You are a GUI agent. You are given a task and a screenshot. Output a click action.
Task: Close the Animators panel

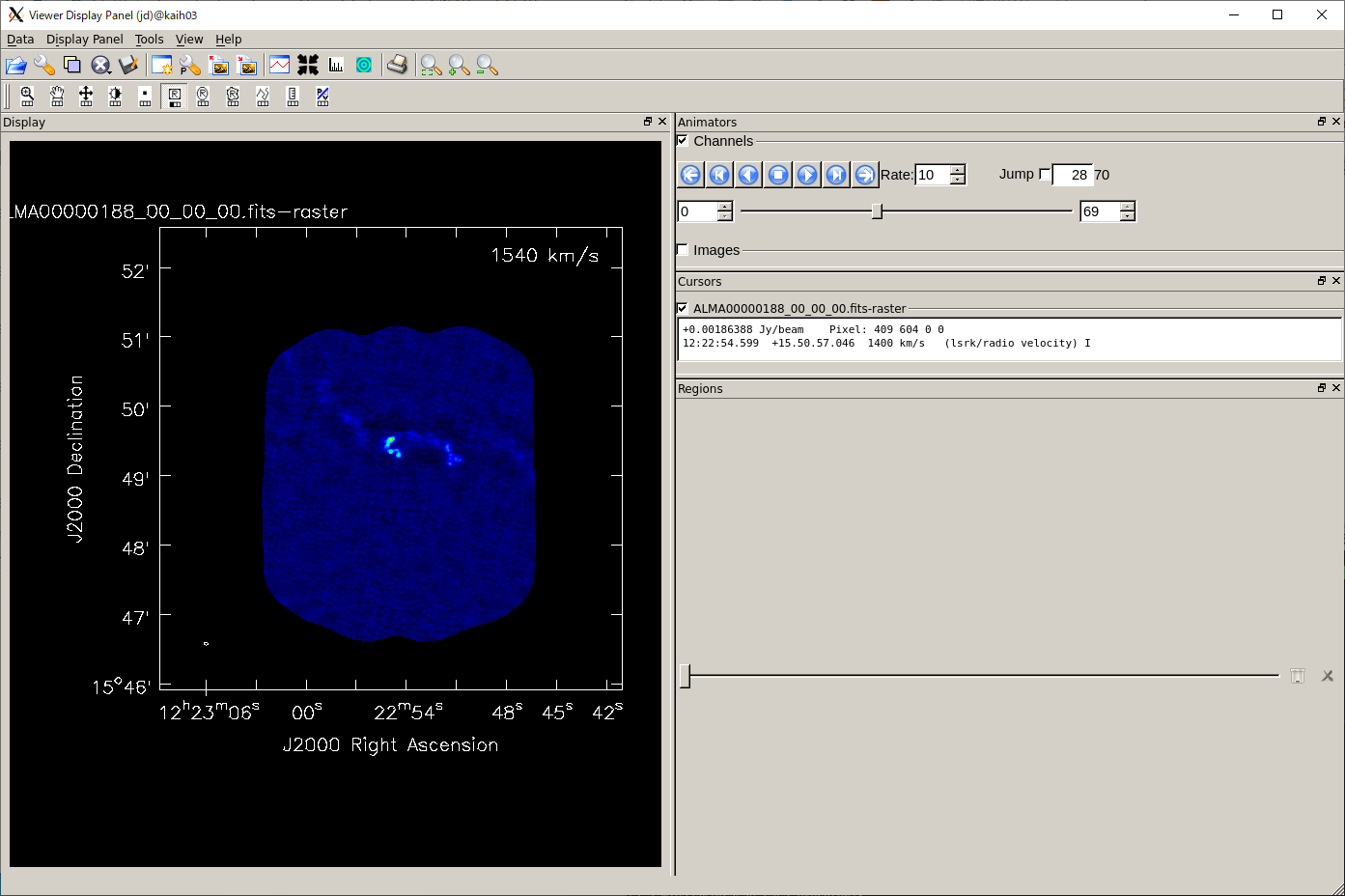point(1336,122)
